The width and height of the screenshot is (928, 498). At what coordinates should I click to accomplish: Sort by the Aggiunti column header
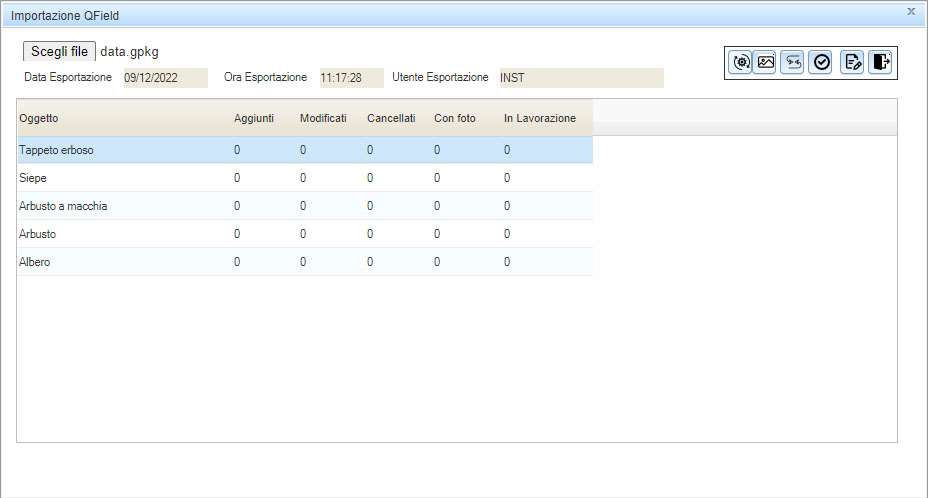pos(253,118)
